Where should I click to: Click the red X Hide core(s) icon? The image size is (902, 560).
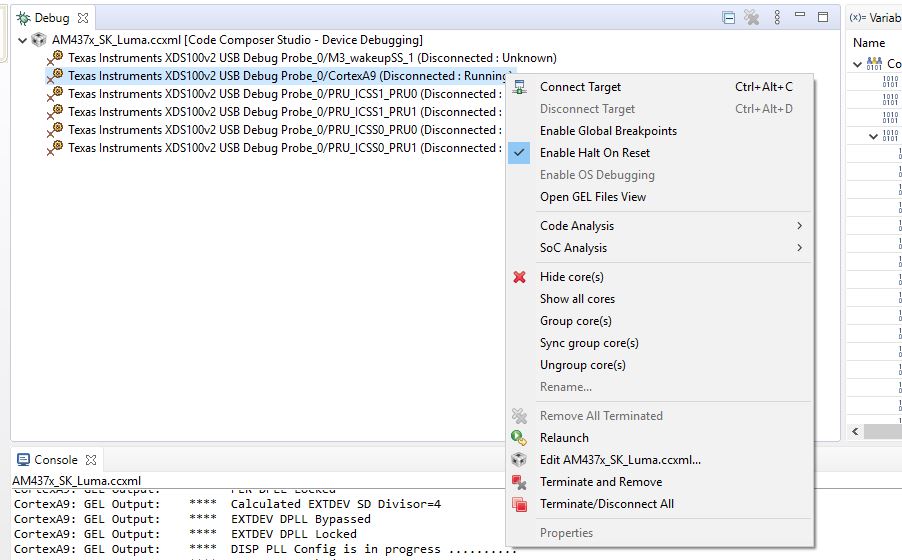(519, 277)
